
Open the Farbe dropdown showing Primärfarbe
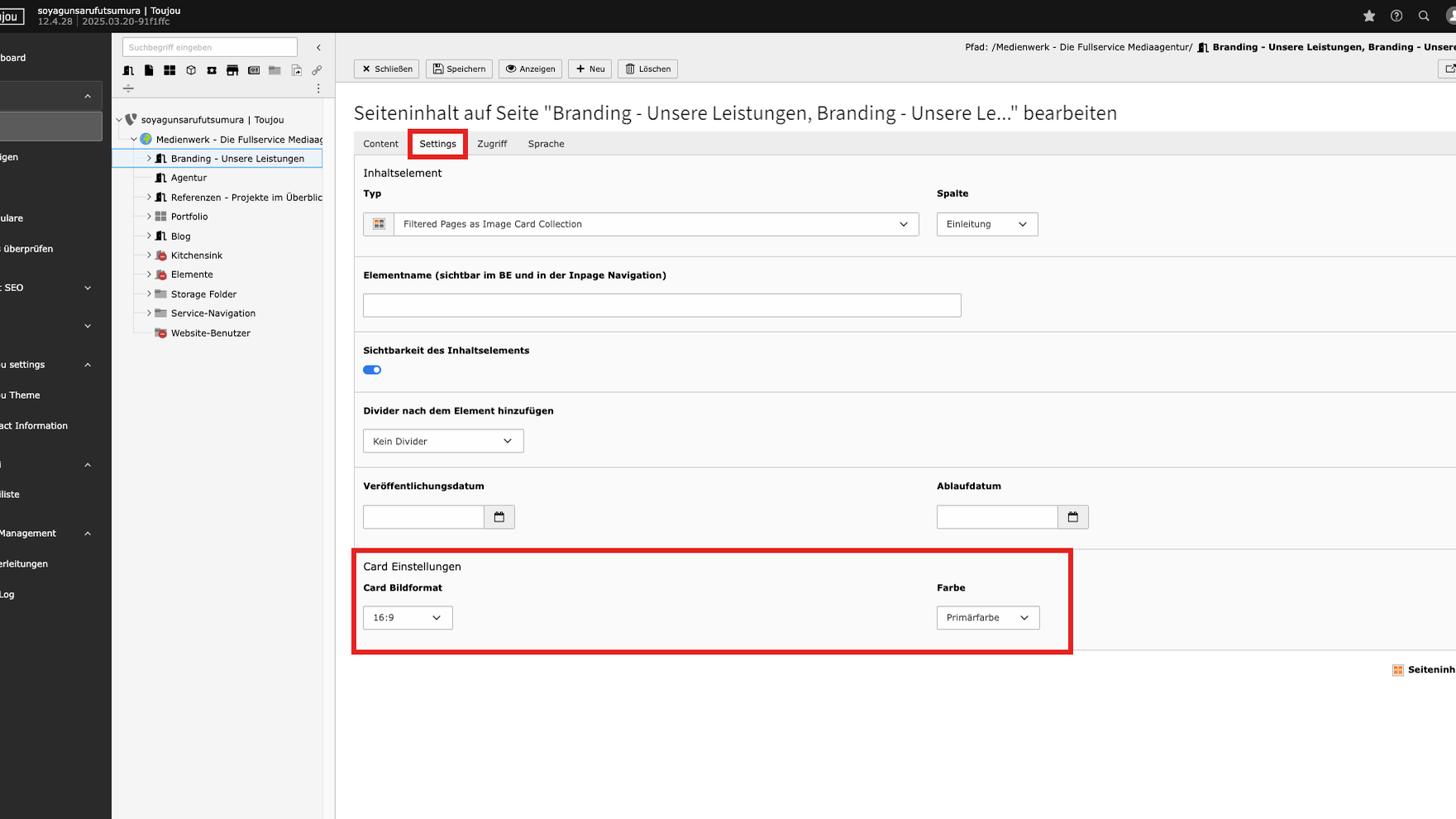coord(988,618)
